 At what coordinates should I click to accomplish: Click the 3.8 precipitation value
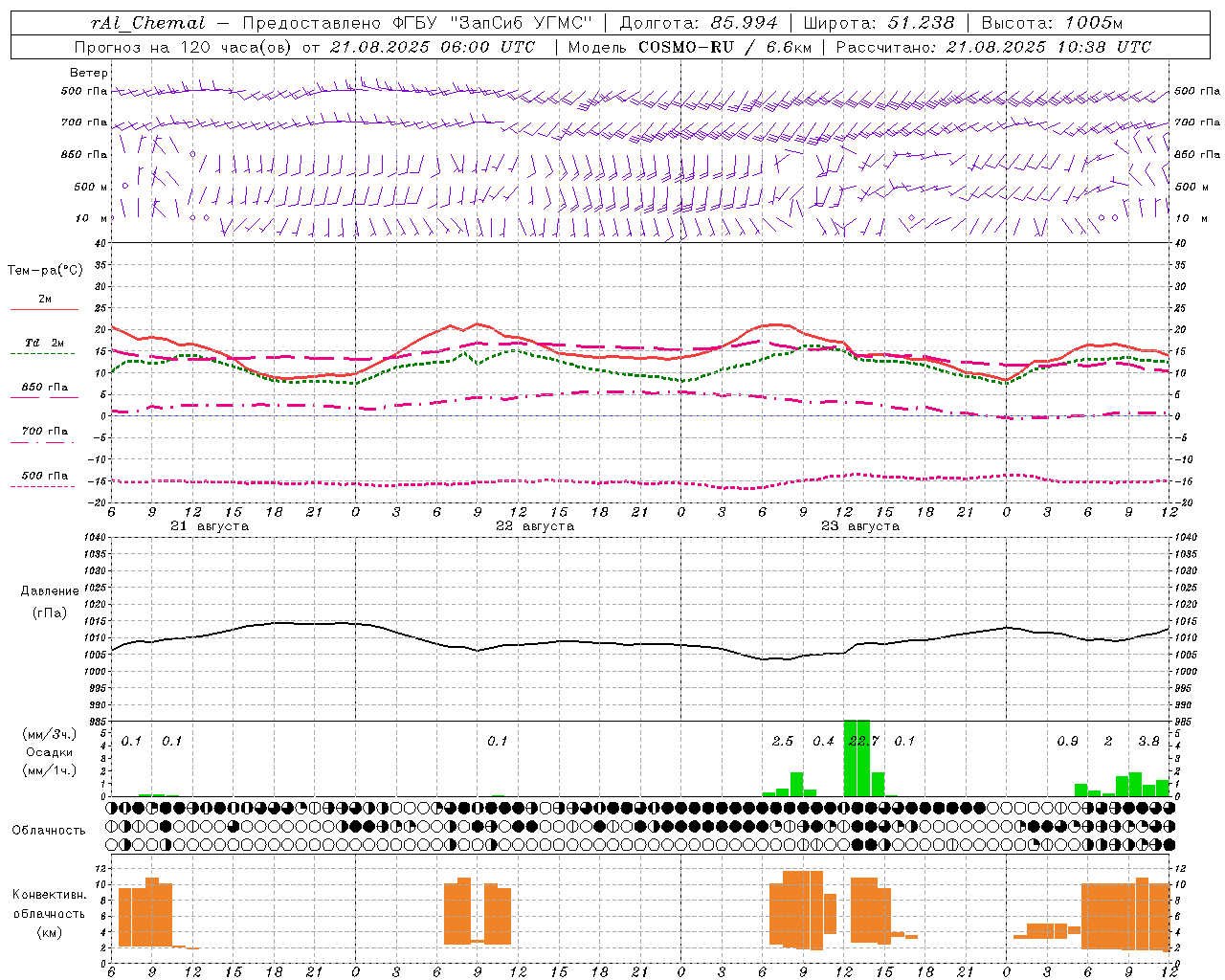[1148, 741]
